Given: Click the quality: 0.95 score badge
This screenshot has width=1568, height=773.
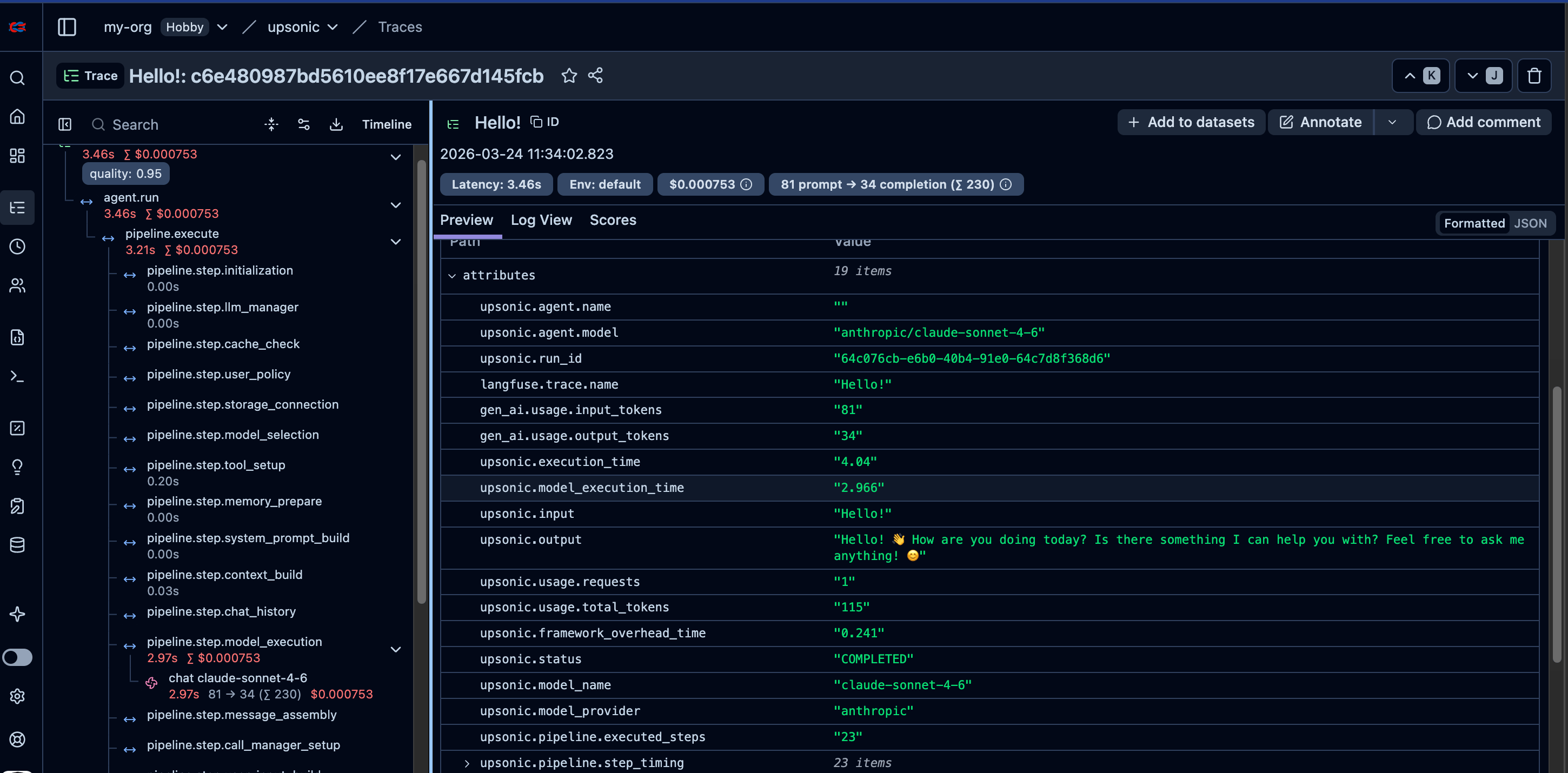Looking at the screenshot, I should tap(125, 174).
